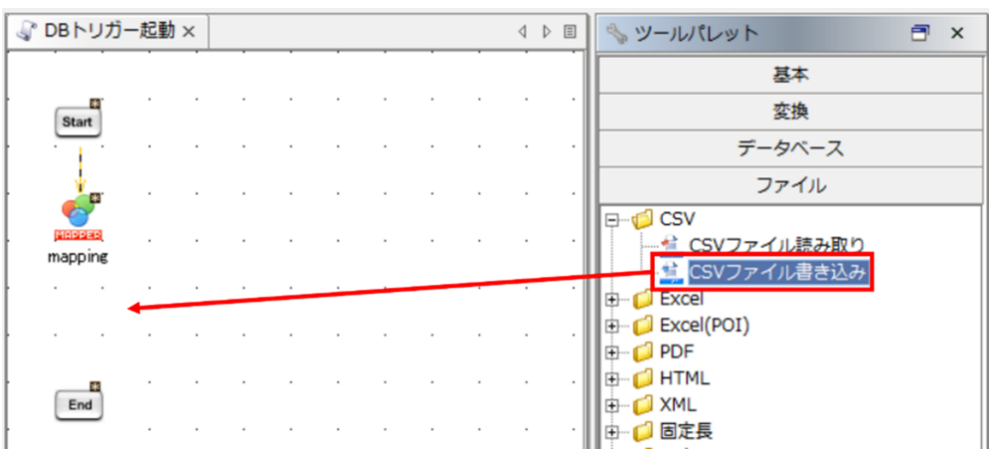Click the XML folder icon
Image resolution: width=993 pixels, height=458 pixels.
pyautogui.click(x=642, y=404)
